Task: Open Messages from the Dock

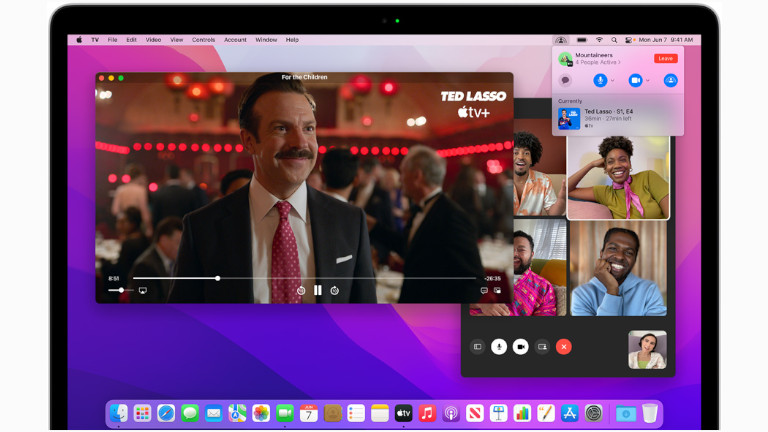Action: (190, 413)
